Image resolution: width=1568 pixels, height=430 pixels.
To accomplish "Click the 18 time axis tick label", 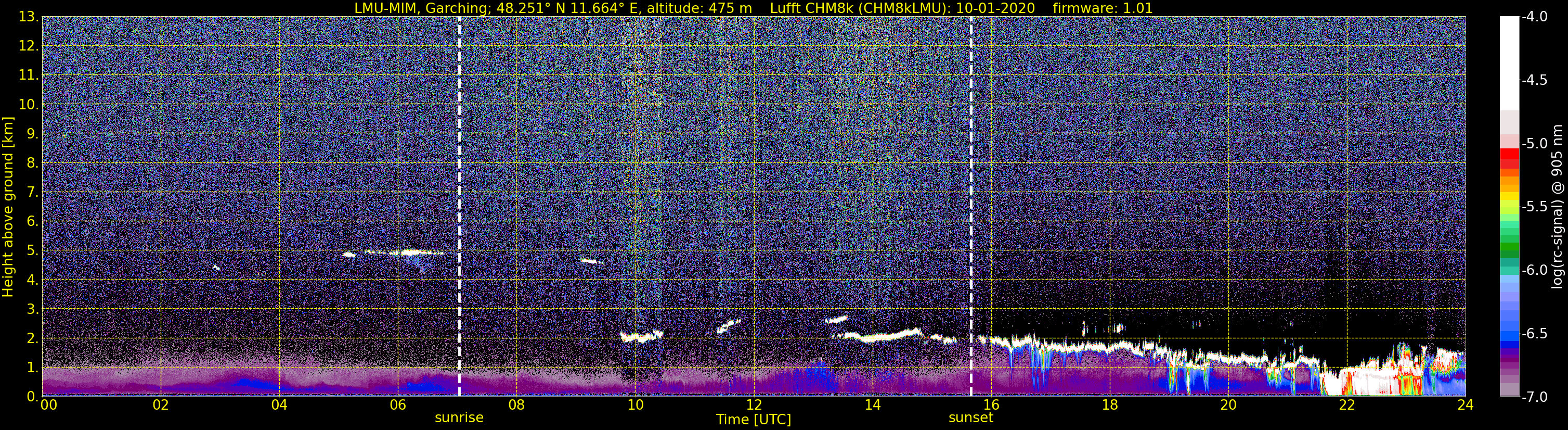I will pyautogui.click(x=1110, y=405).
